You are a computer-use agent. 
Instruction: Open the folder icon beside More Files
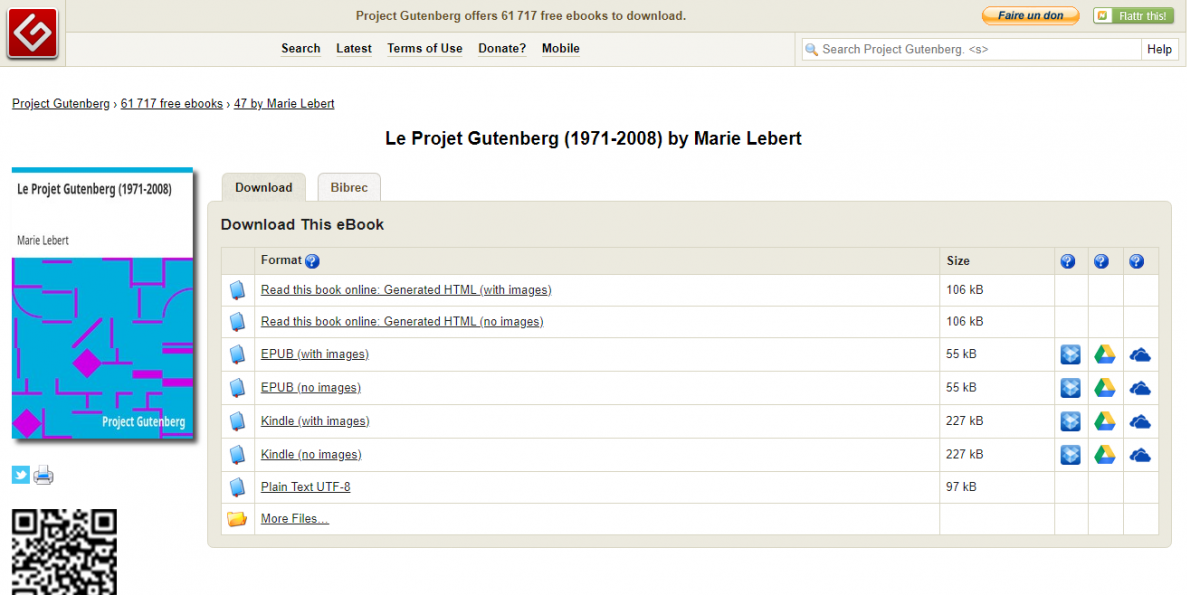click(x=237, y=518)
